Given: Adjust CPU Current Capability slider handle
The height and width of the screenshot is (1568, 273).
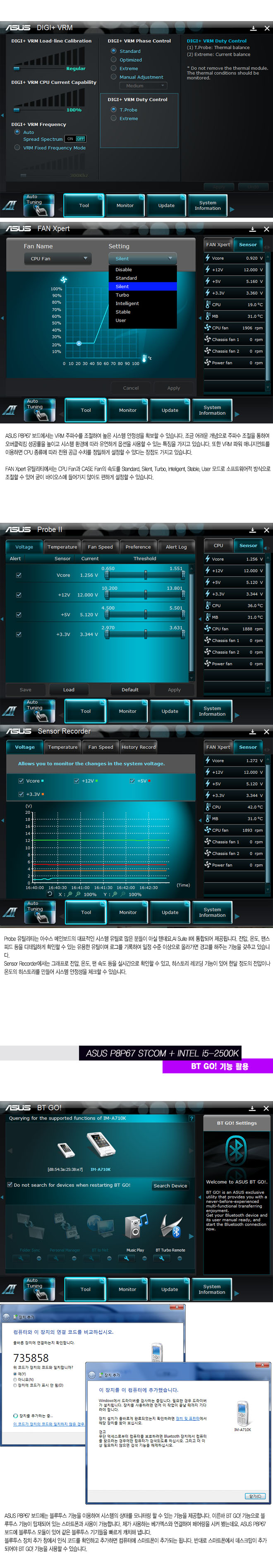Looking at the screenshot, I should (16, 110).
